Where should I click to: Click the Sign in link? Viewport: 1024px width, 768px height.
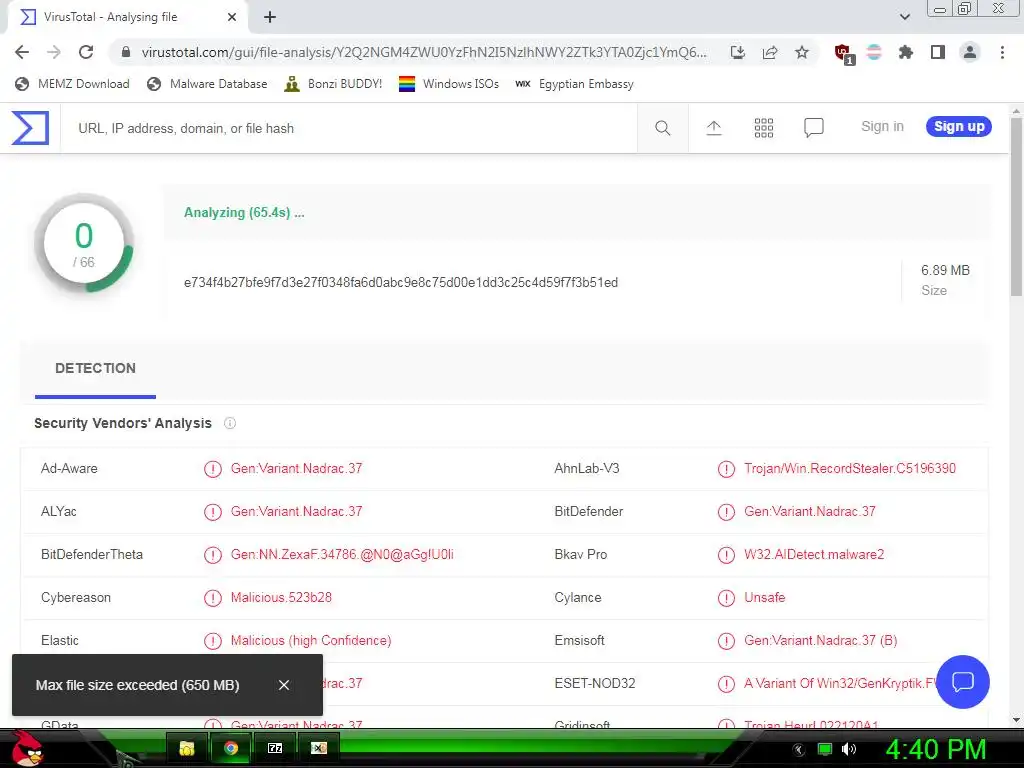pos(882,127)
